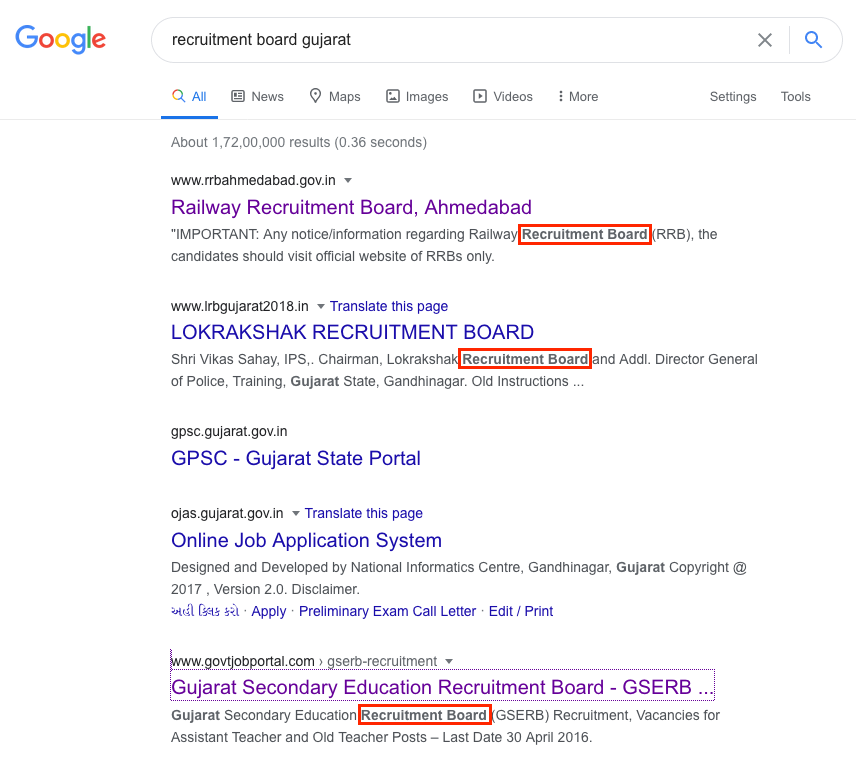The height and width of the screenshot is (768, 856).
Task: Click Translate this page for ojas.gujarat.gov.in
Action: pyautogui.click(x=364, y=514)
